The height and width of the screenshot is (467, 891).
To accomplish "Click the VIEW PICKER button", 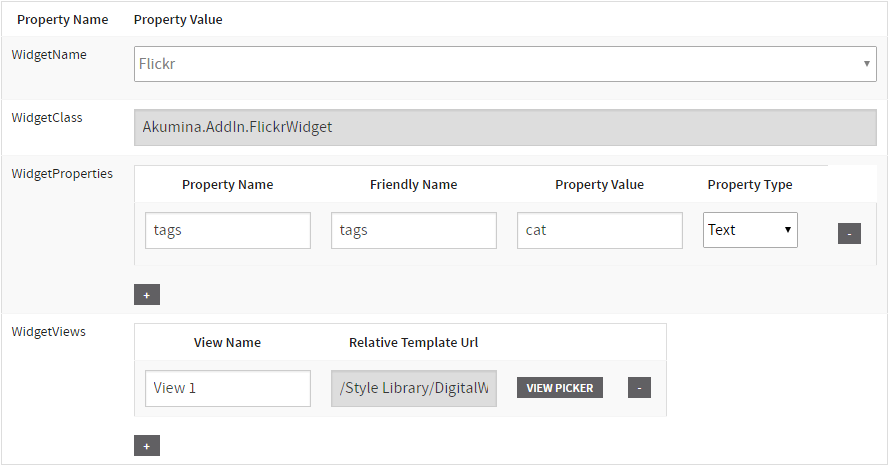I will coord(560,388).
